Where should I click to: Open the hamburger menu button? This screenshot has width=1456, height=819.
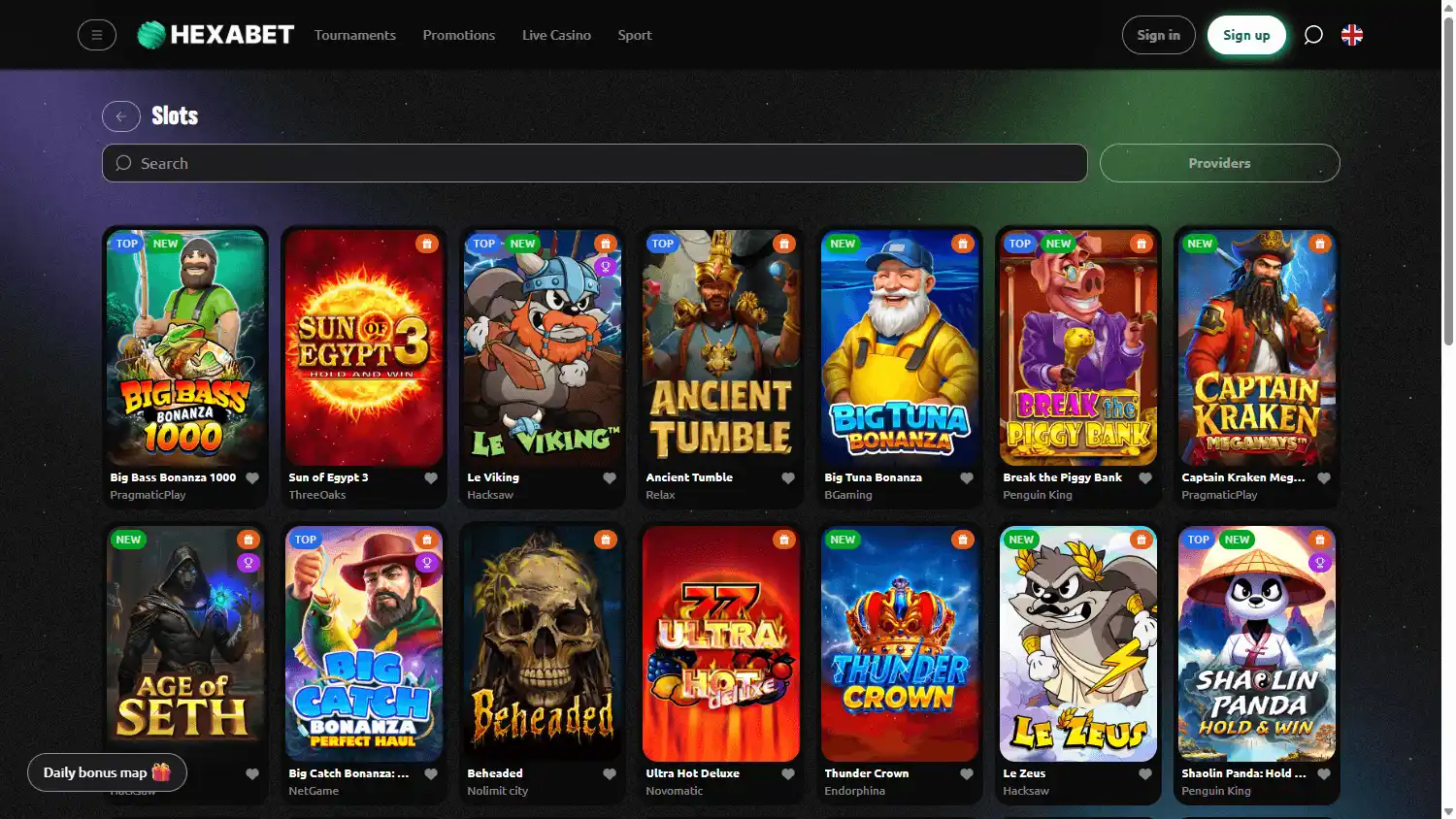(x=97, y=35)
